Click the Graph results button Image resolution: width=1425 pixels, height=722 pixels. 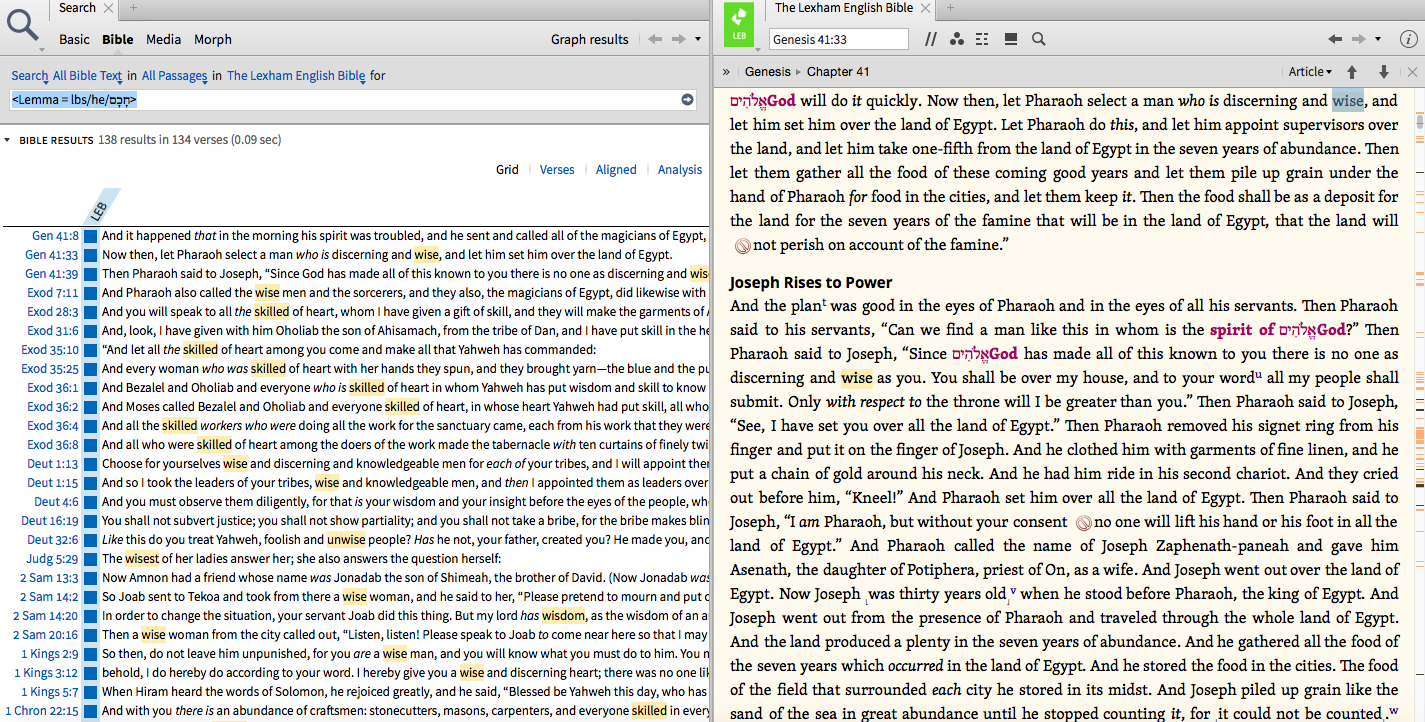(x=590, y=40)
